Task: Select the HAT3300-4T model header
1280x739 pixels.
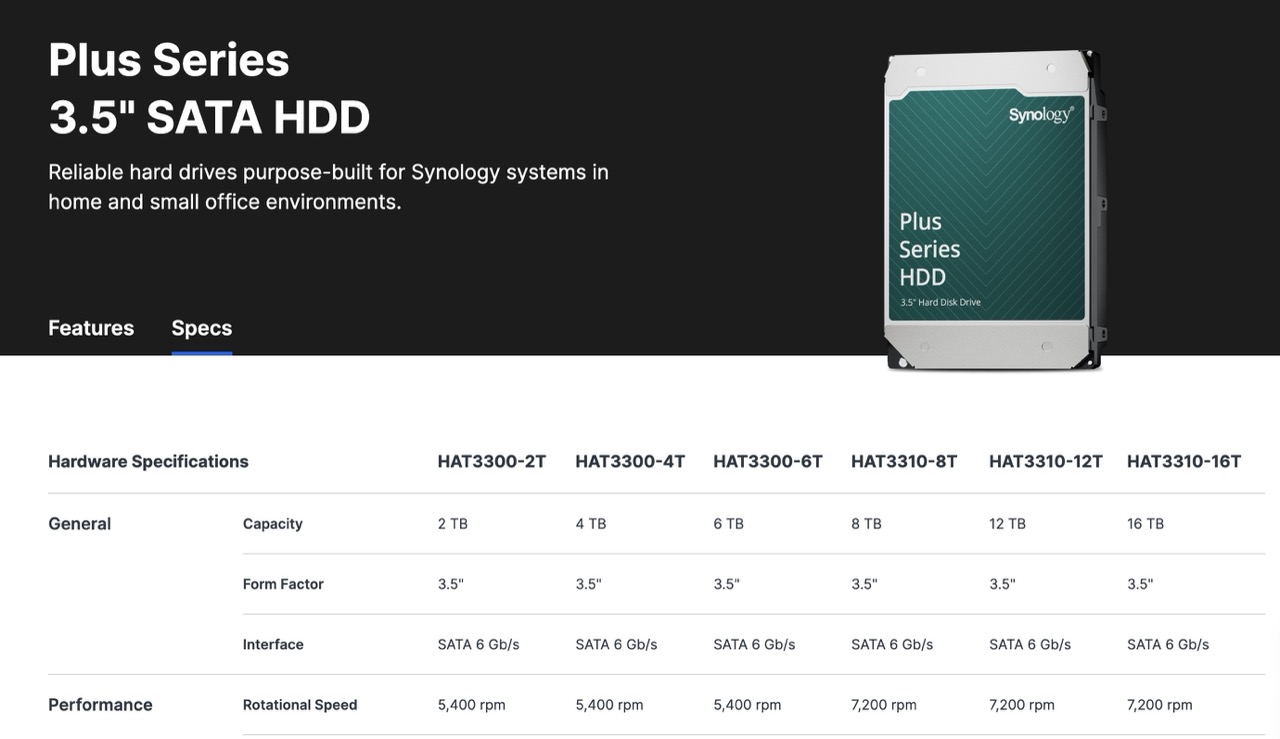Action: tap(629, 461)
